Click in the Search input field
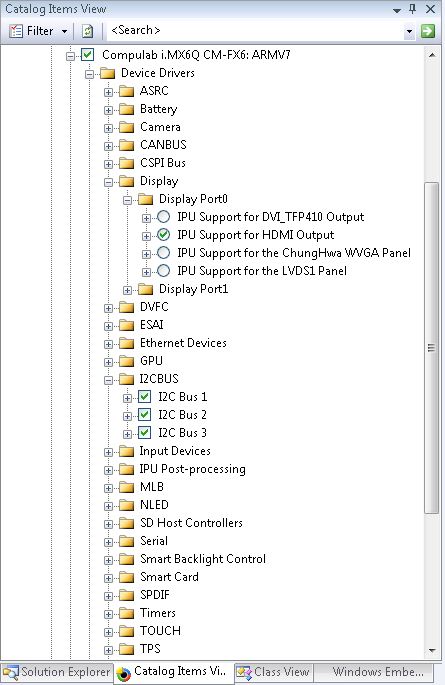Viewport: 445px width, 685px height. click(x=255, y=31)
